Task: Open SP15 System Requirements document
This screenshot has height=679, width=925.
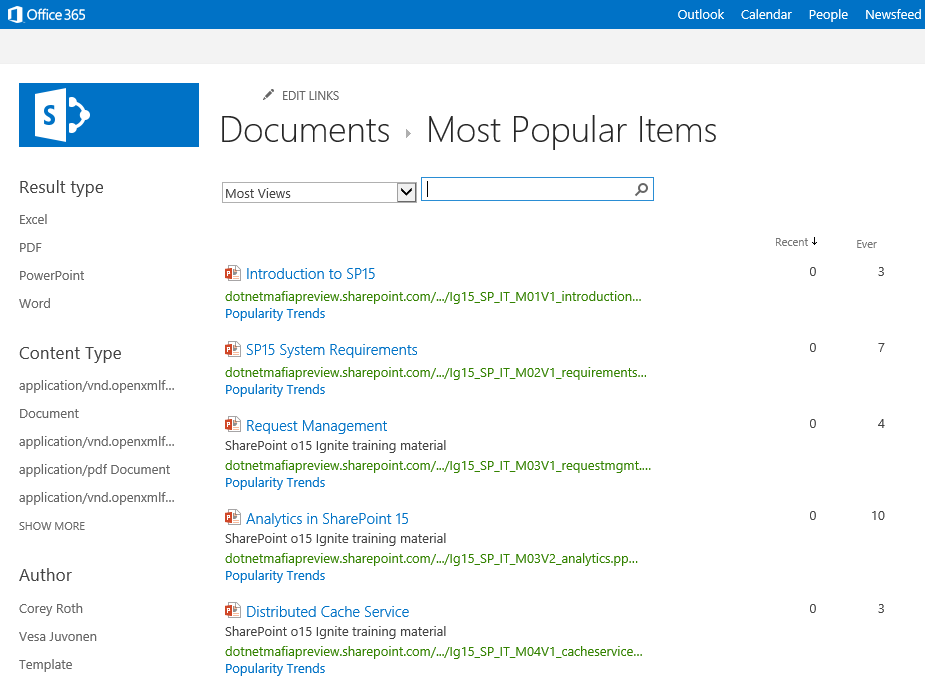Action: tap(332, 350)
